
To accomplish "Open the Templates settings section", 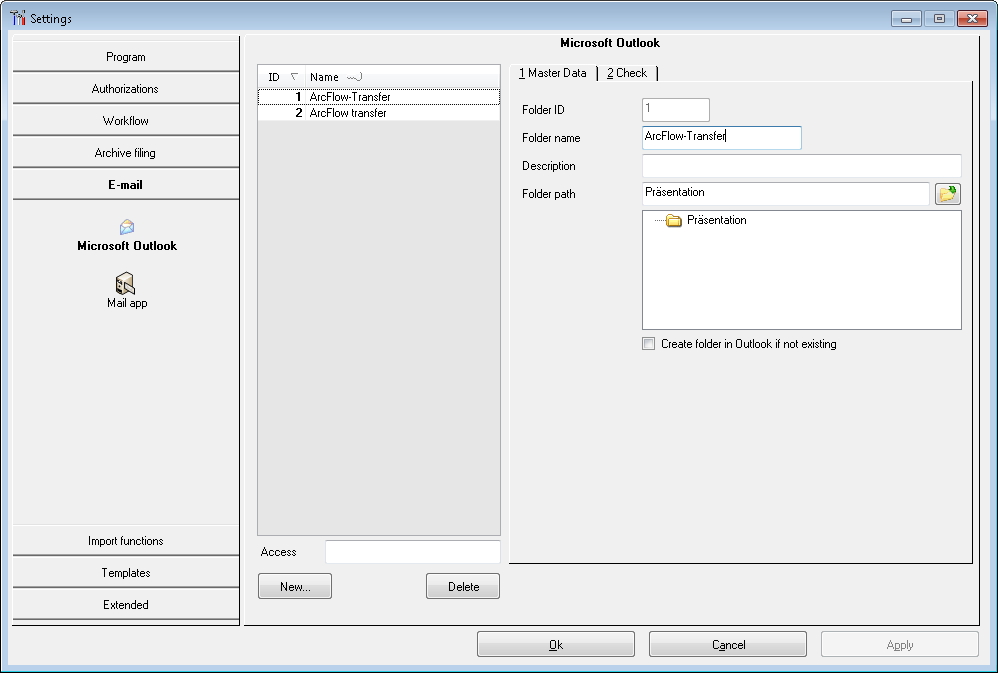I will click(x=125, y=572).
